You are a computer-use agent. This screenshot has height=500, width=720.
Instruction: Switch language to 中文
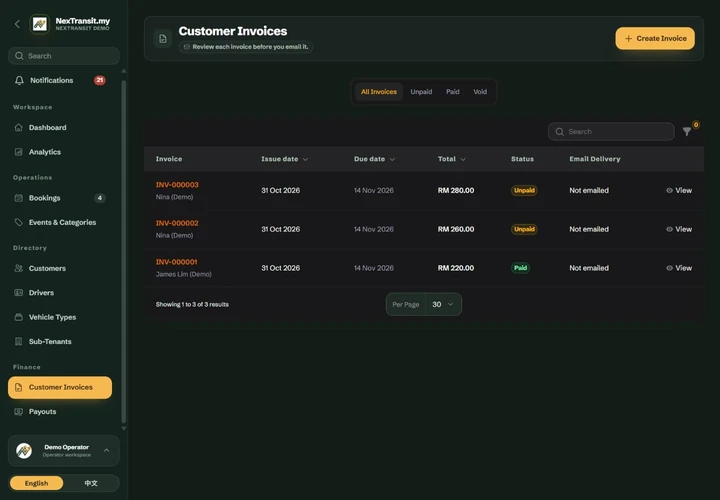(91, 483)
